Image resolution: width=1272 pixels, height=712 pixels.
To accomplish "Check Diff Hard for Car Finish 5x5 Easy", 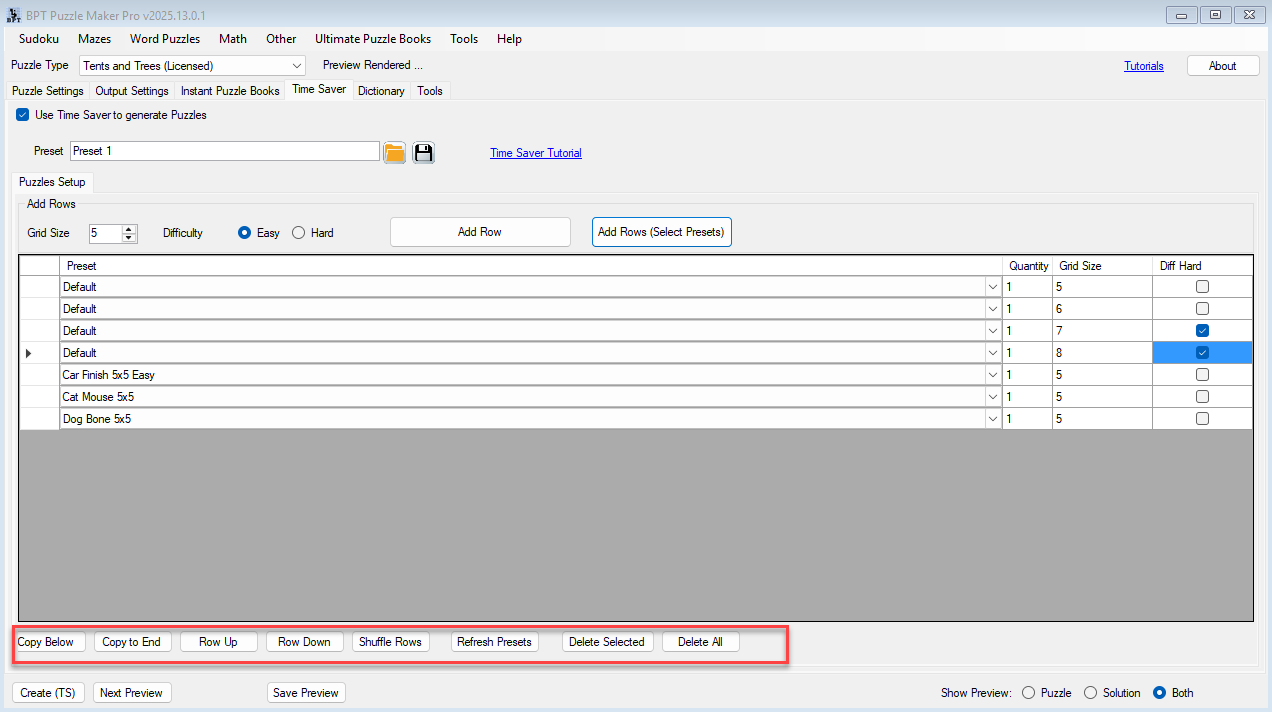I will tap(1202, 375).
